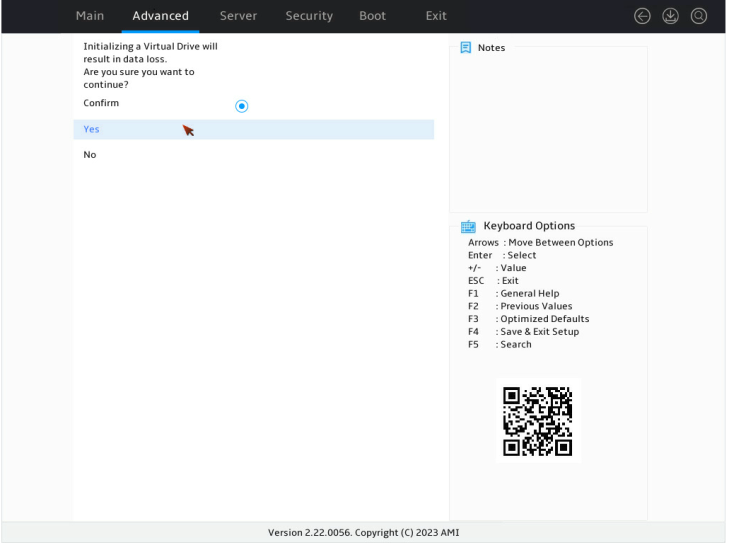Image resolution: width=729 pixels, height=545 pixels.
Task: Open the Exit tab
Action: (x=436, y=16)
